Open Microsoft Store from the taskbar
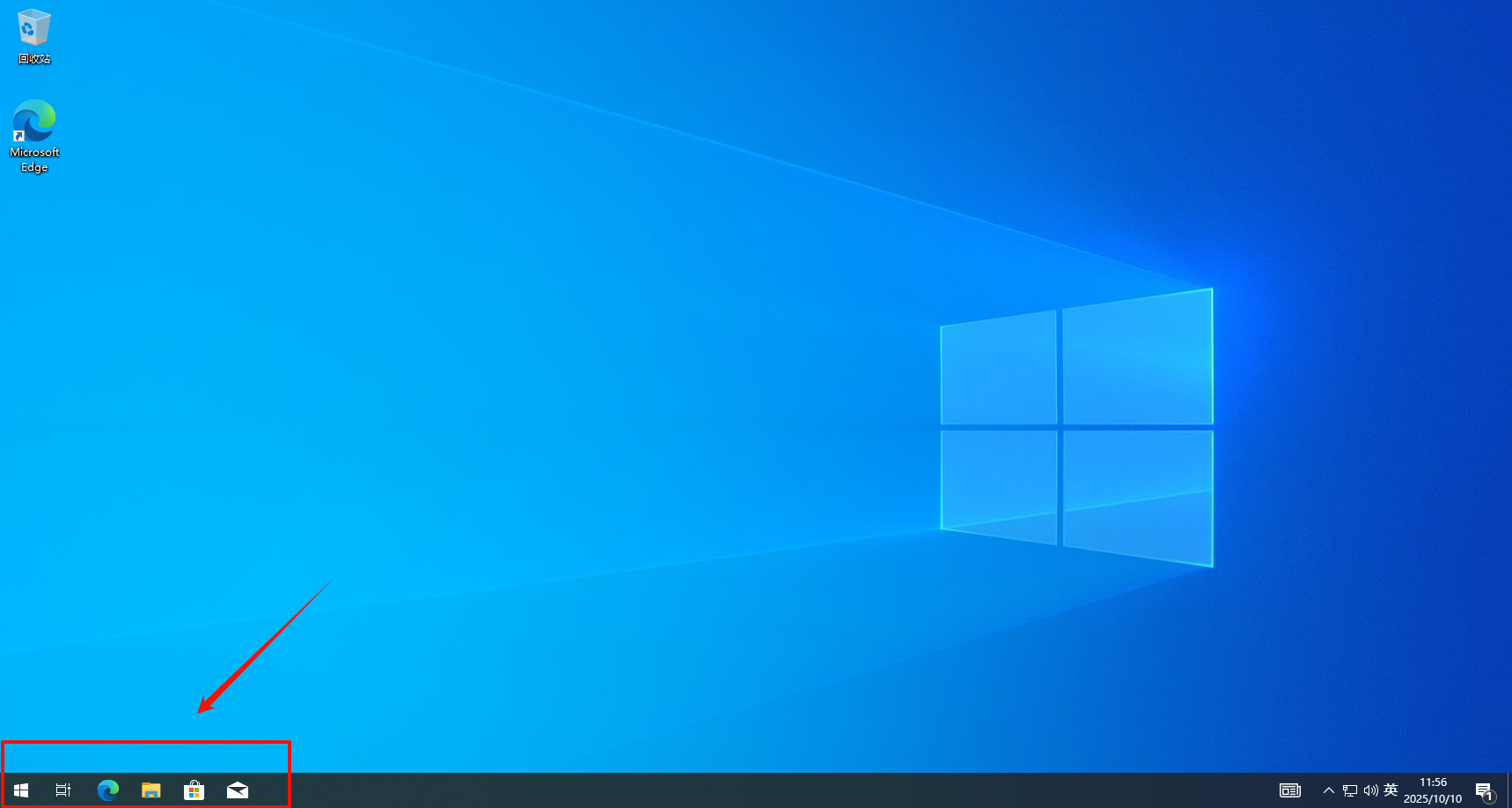 [194, 790]
